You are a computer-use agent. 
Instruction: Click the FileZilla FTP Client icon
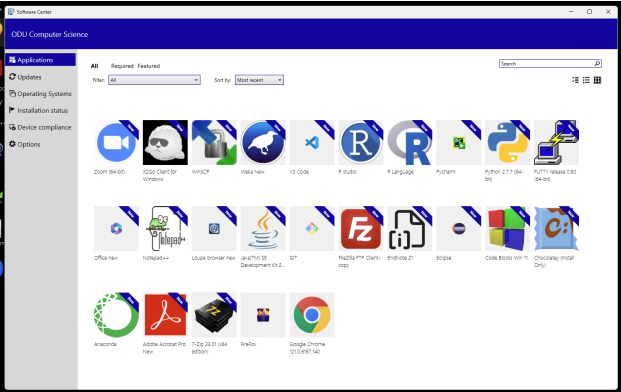pos(361,228)
